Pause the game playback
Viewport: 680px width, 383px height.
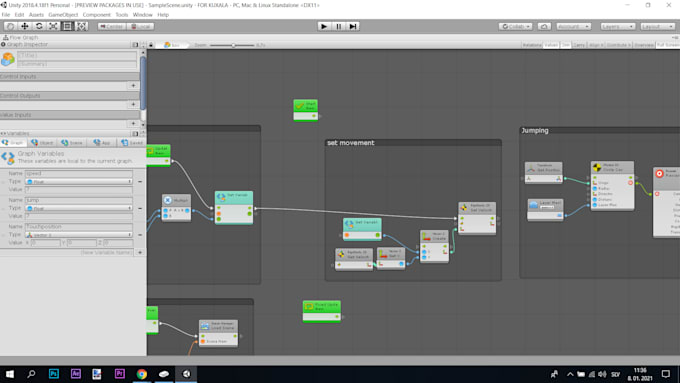[338, 26]
